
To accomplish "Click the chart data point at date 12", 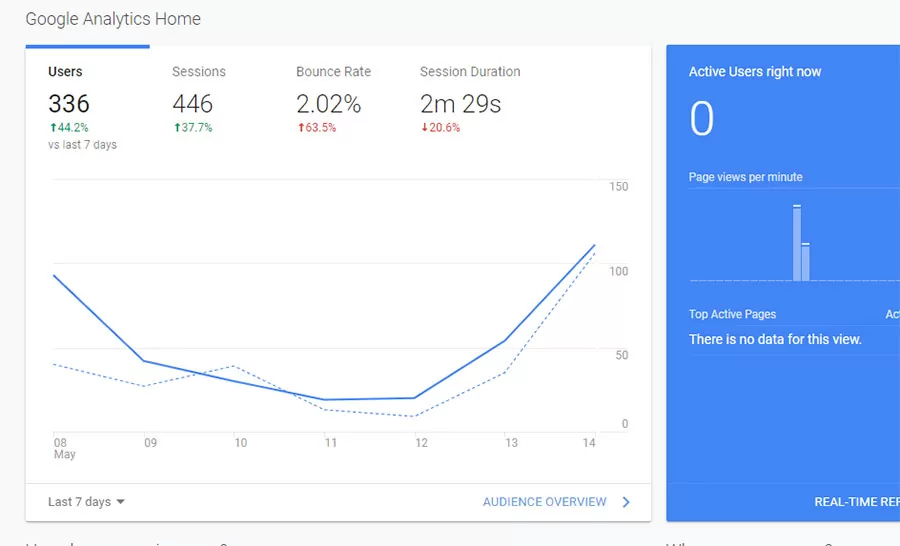I will coord(414,398).
